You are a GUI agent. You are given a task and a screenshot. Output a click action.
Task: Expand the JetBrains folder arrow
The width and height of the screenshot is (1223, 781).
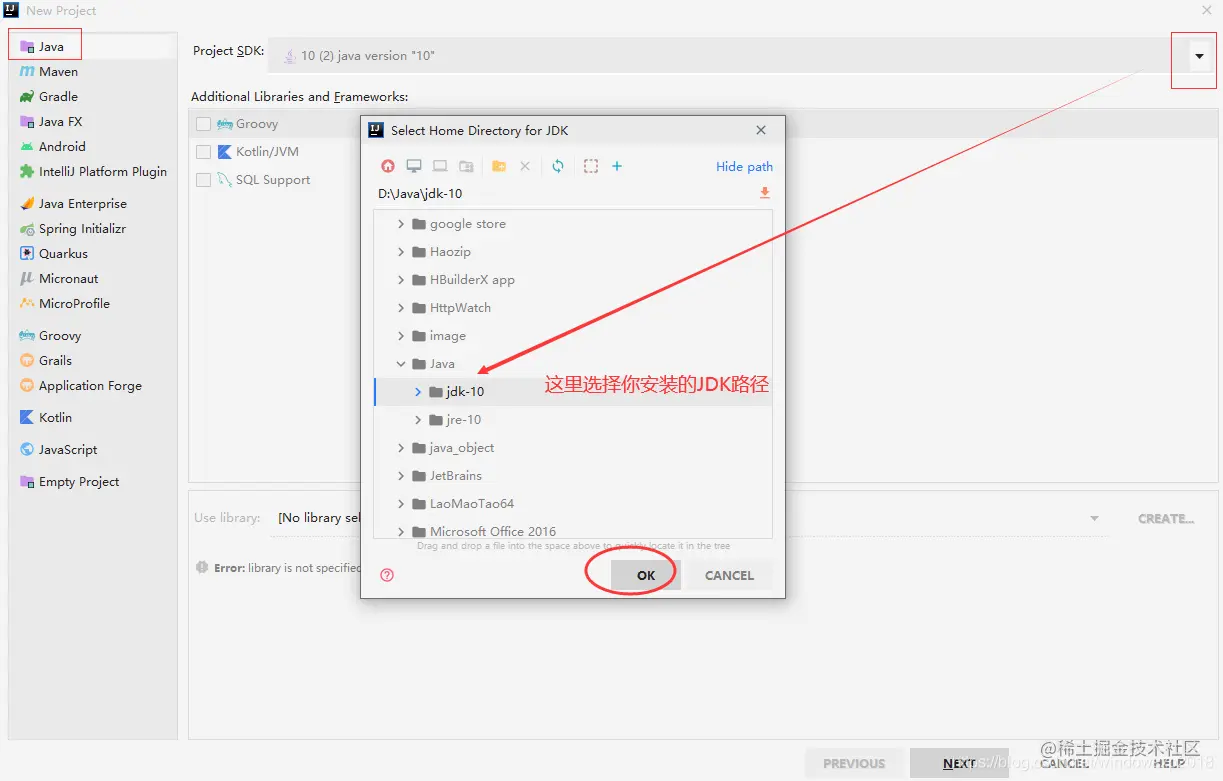click(x=401, y=476)
